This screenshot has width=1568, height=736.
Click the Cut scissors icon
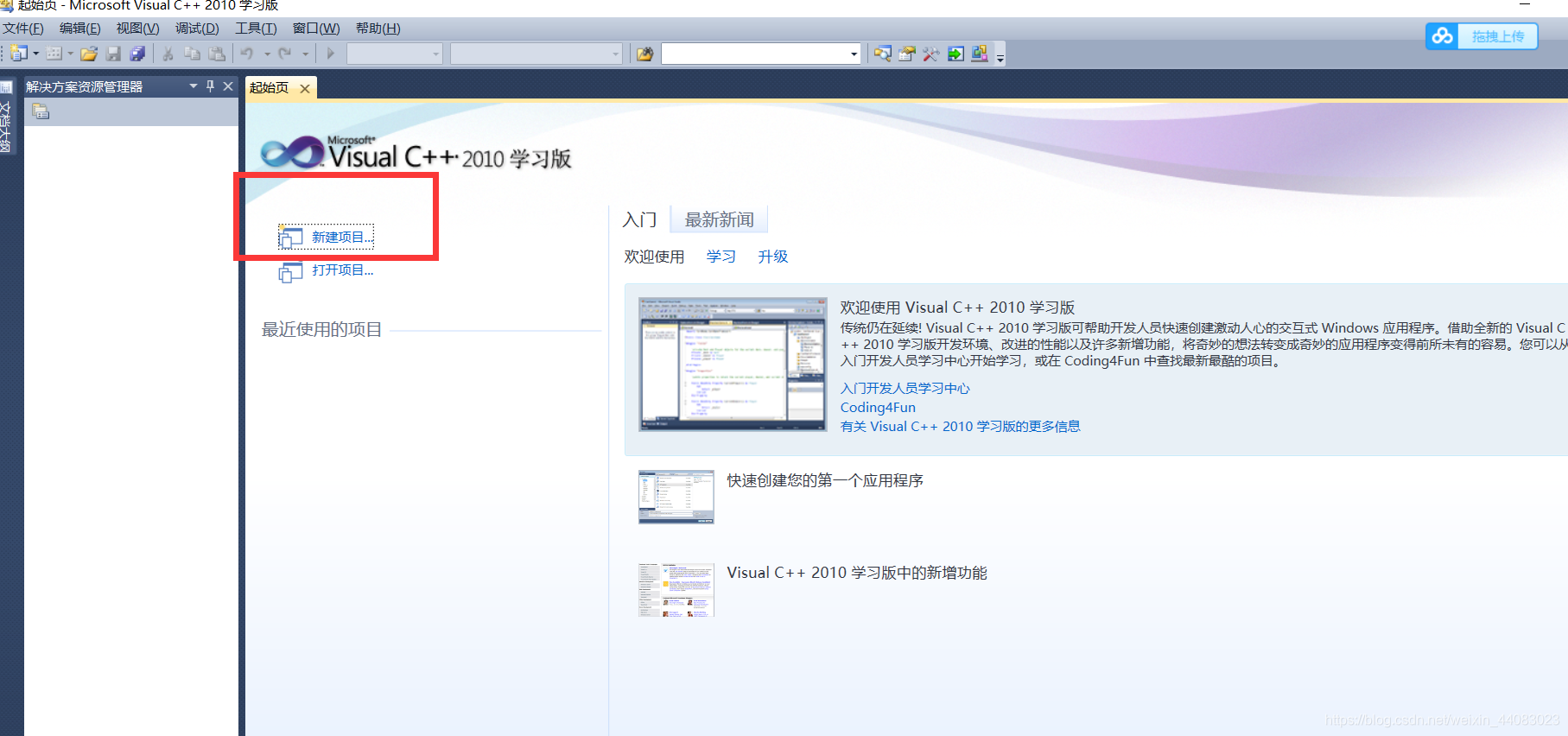[x=168, y=54]
